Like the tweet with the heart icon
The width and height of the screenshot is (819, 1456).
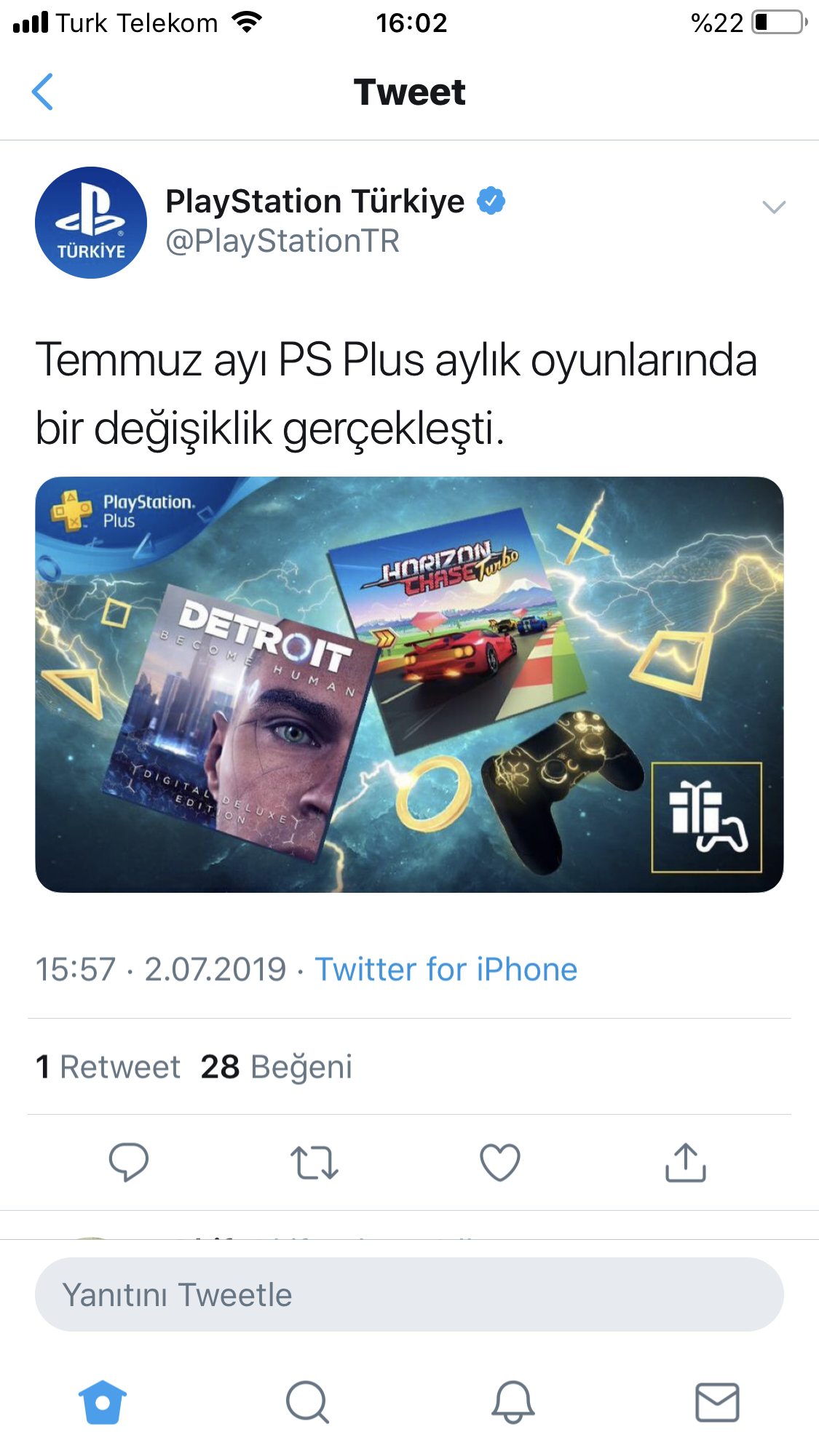pos(500,1162)
